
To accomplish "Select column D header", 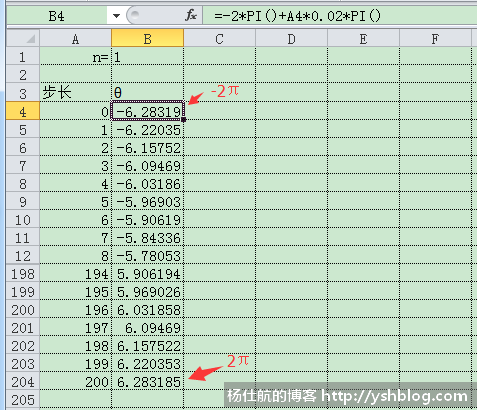I will pyautogui.click(x=292, y=39).
